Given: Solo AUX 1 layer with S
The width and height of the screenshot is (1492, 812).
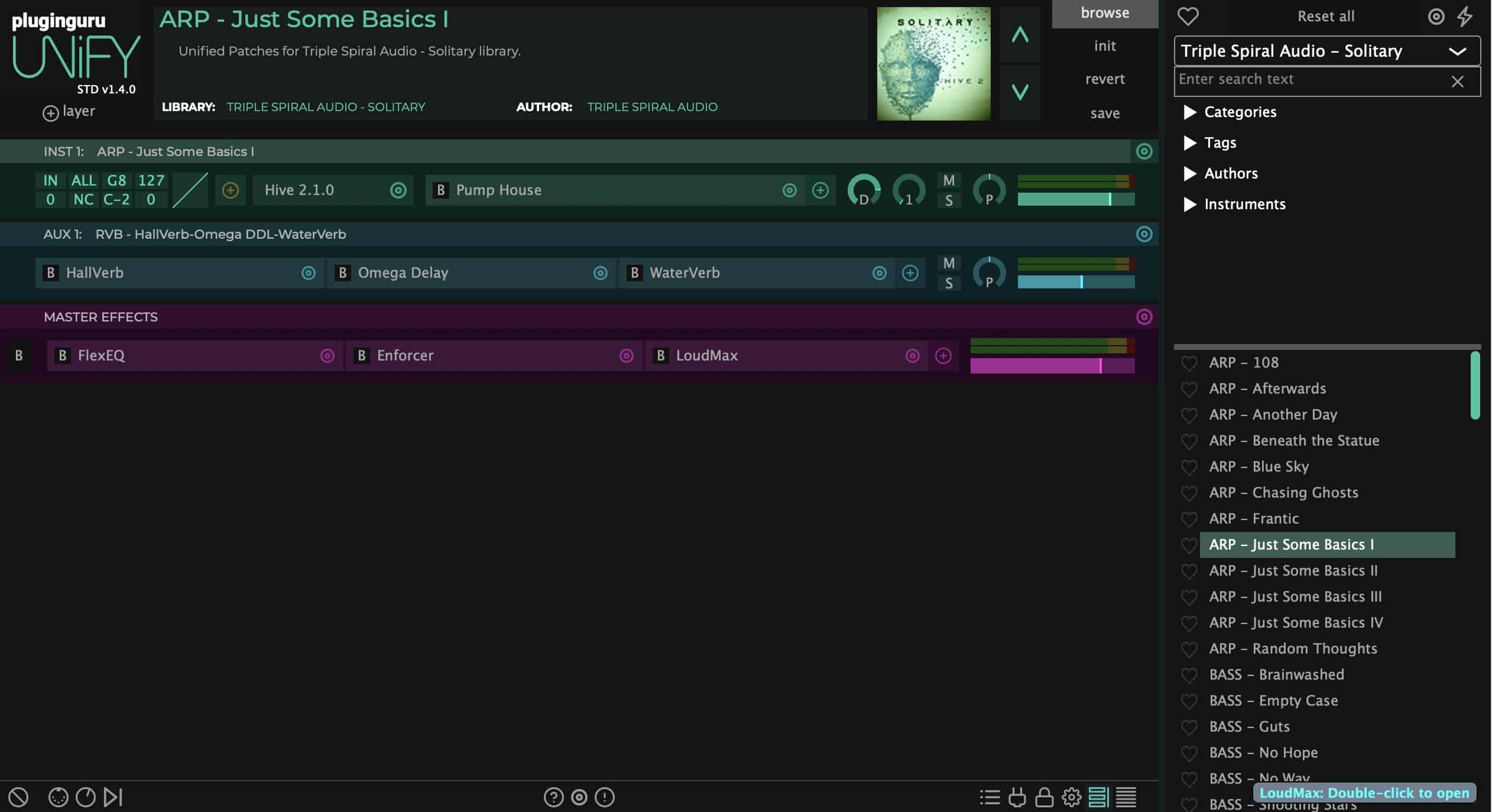Looking at the screenshot, I should click(949, 283).
